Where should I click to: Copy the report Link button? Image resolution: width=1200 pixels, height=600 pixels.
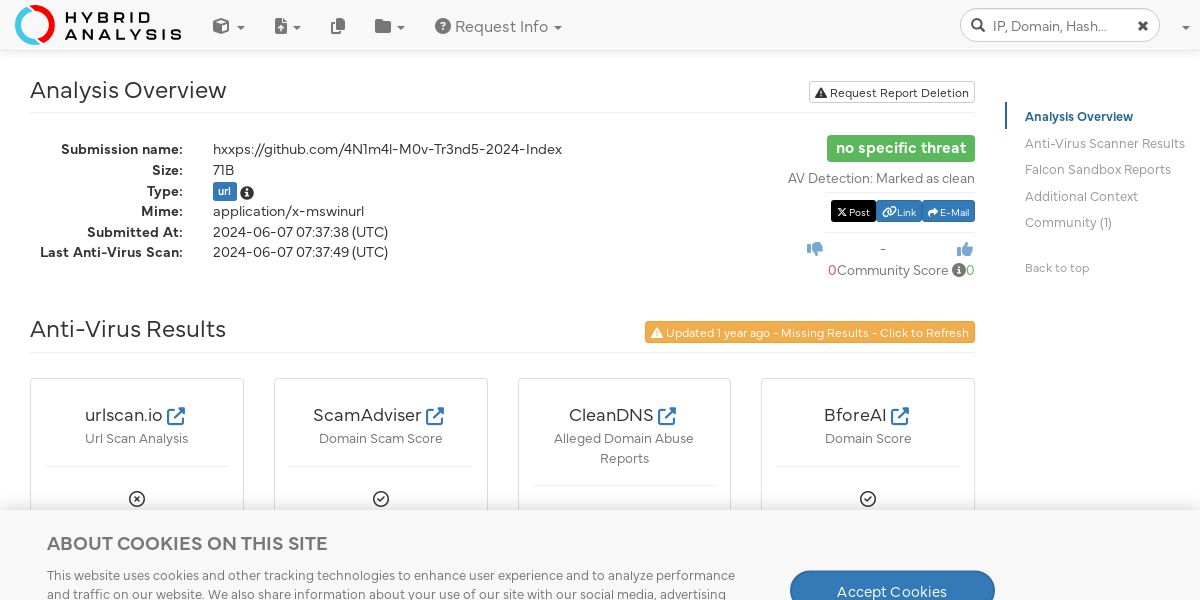coord(899,212)
